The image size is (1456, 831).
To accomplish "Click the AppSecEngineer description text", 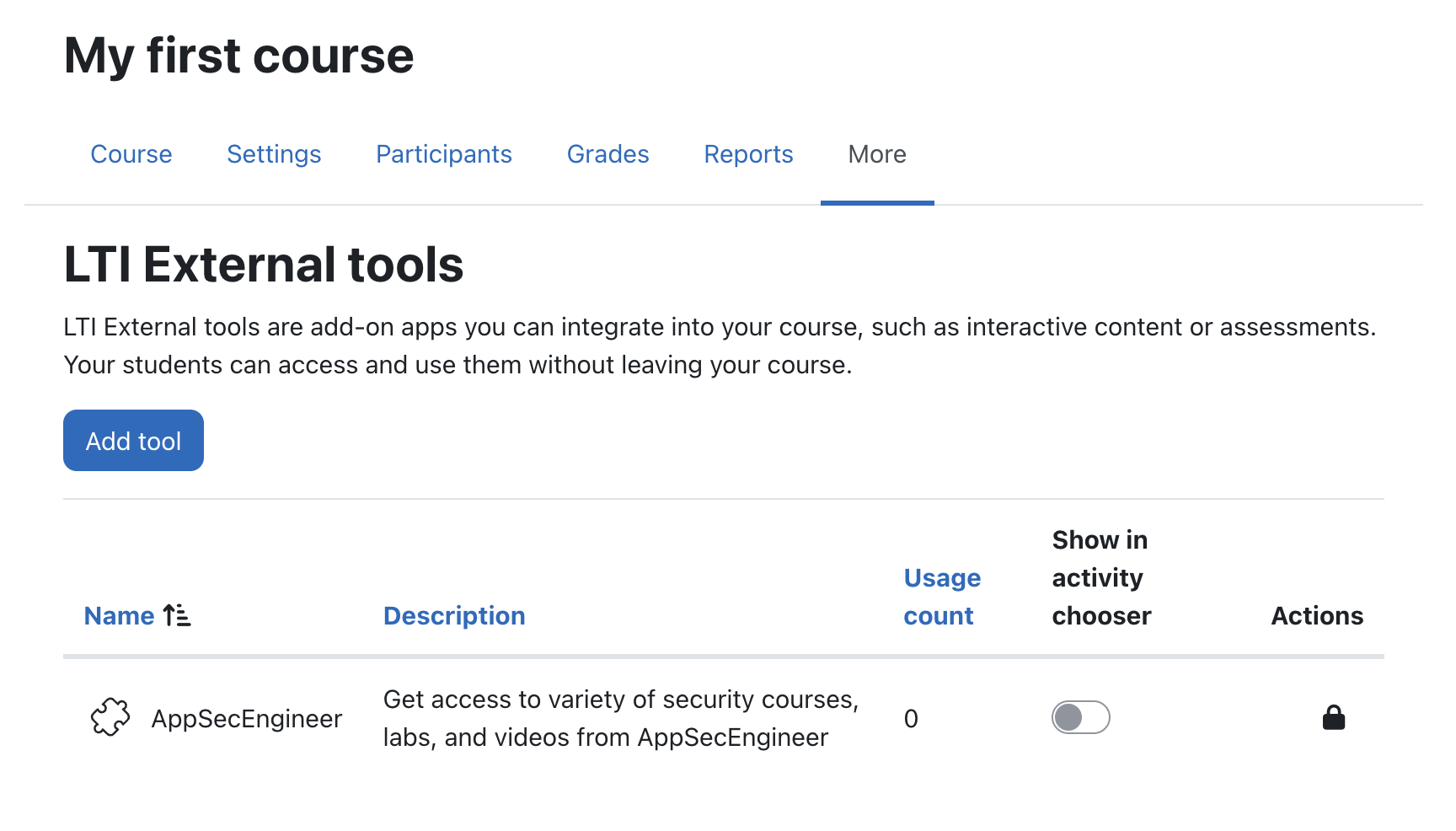I will pyautogui.click(x=620, y=718).
